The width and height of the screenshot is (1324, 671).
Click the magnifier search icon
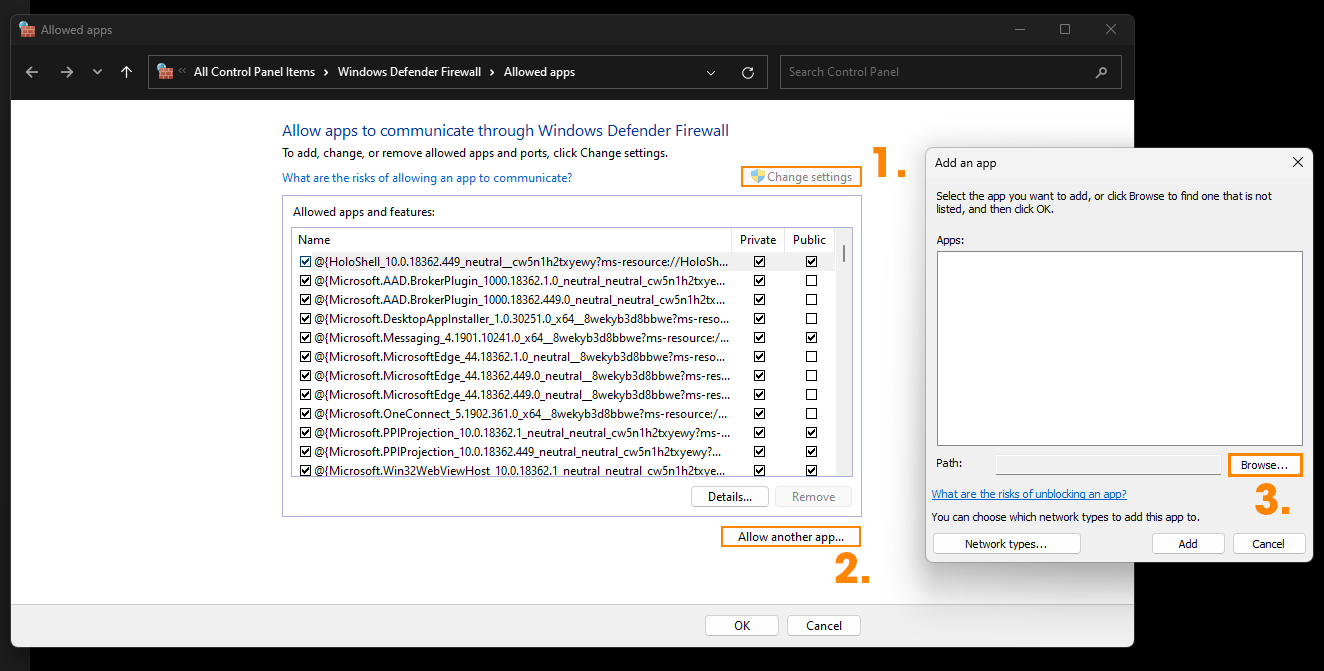click(x=1102, y=72)
